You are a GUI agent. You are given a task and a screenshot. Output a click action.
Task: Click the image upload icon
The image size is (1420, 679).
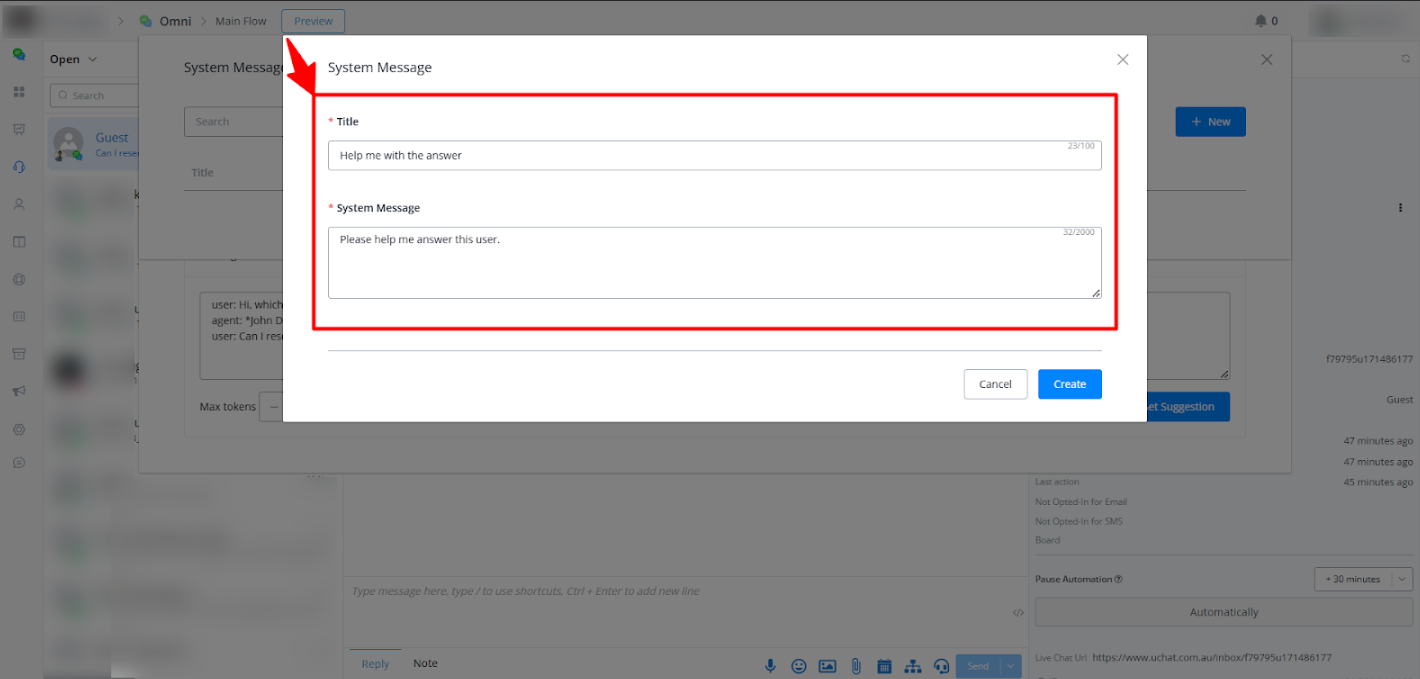(827, 666)
